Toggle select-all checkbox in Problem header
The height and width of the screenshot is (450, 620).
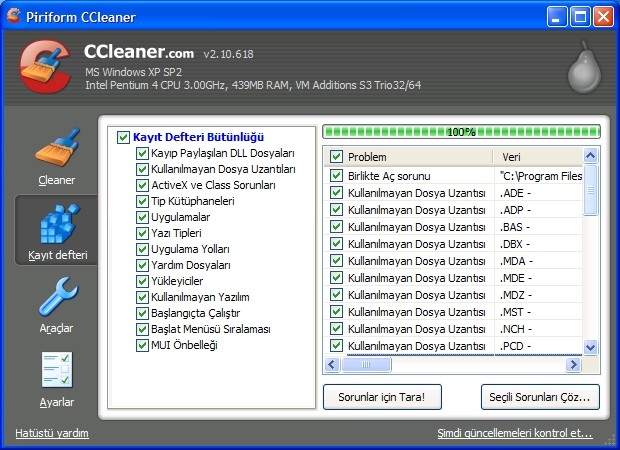pyautogui.click(x=336, y=157)
